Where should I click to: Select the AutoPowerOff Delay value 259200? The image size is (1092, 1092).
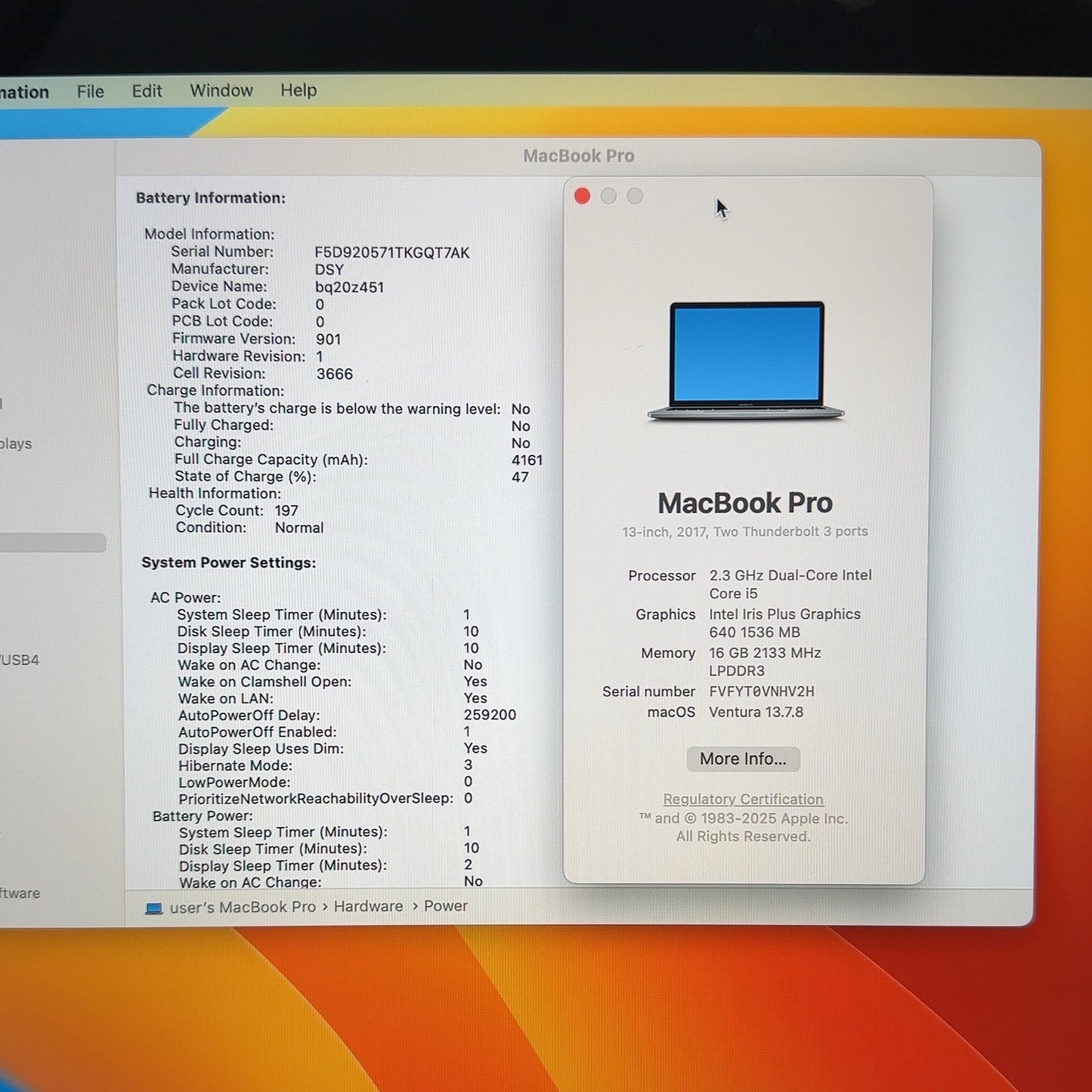pos(490,715)
